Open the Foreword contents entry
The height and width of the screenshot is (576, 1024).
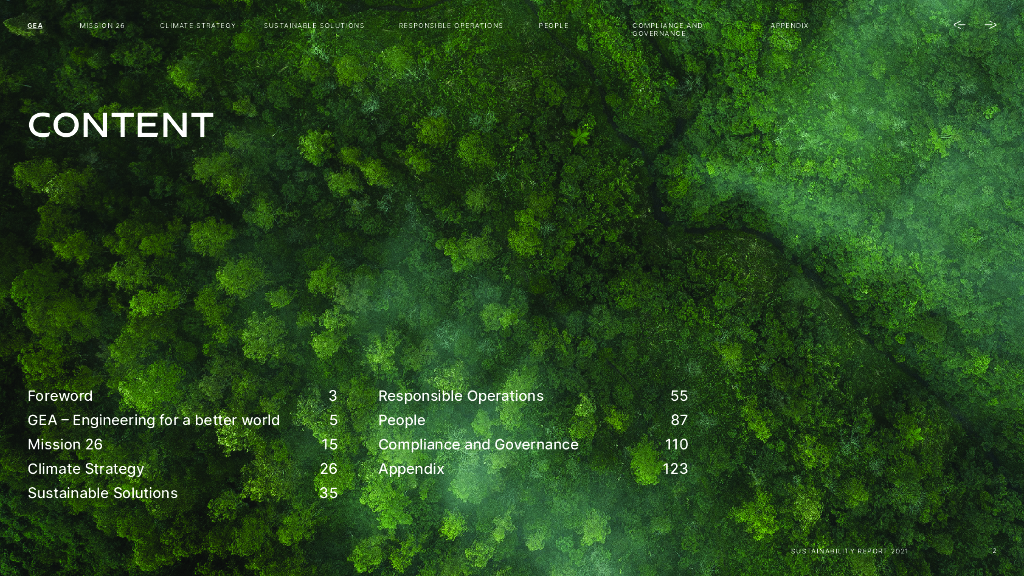60,396
